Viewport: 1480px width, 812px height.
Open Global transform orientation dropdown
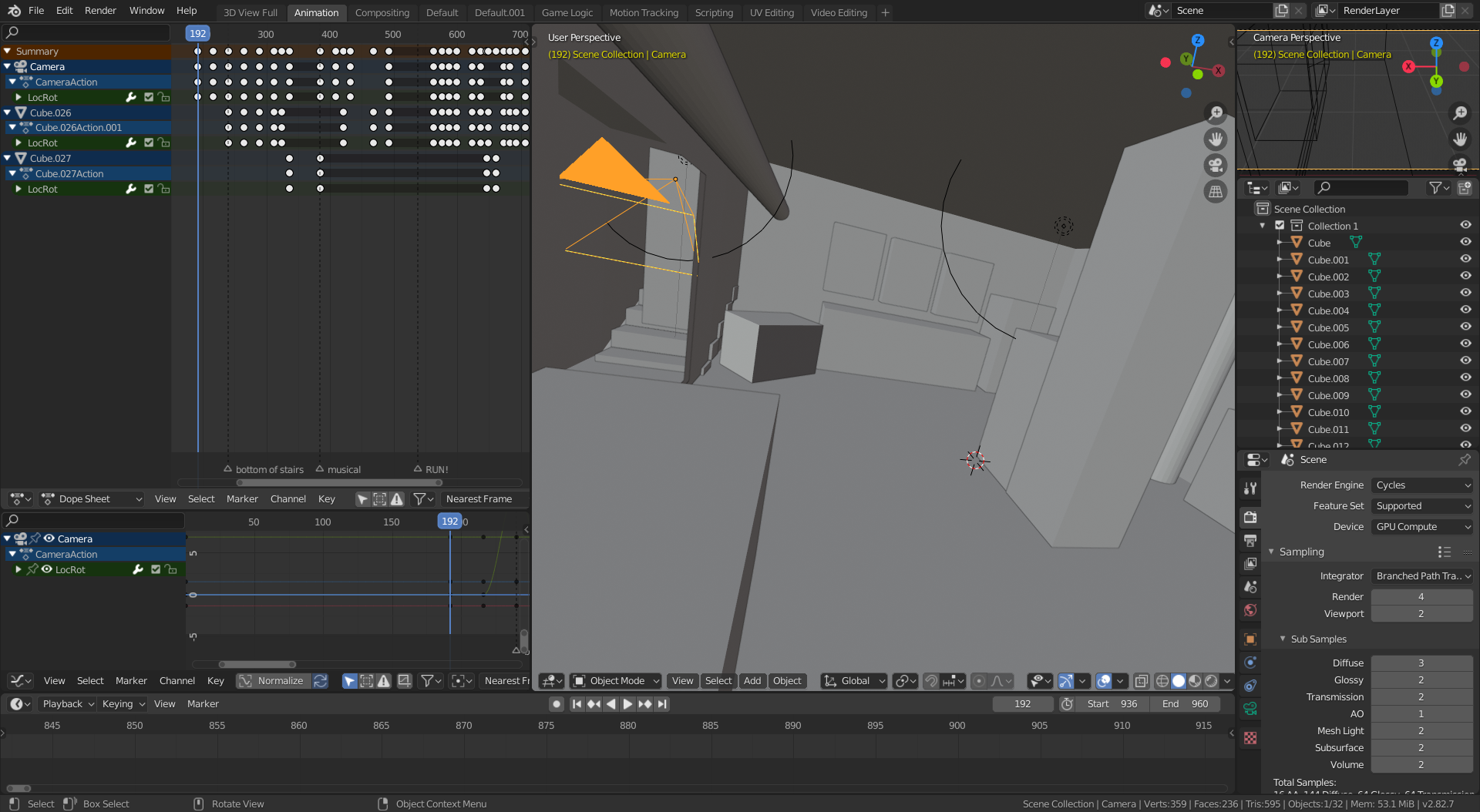click(x=854, y=681)
